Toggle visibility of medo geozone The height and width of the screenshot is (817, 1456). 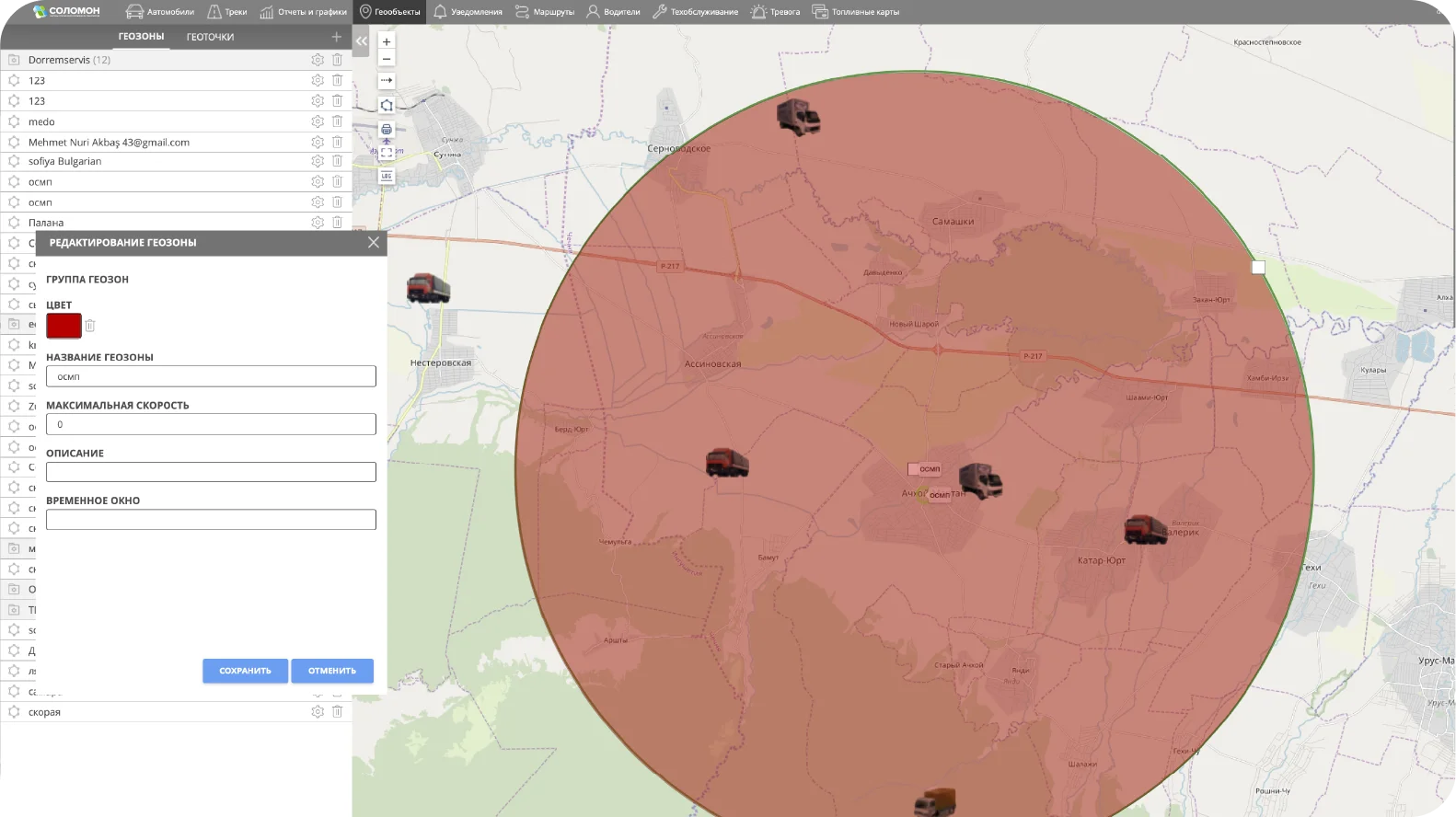click(14, 121)
